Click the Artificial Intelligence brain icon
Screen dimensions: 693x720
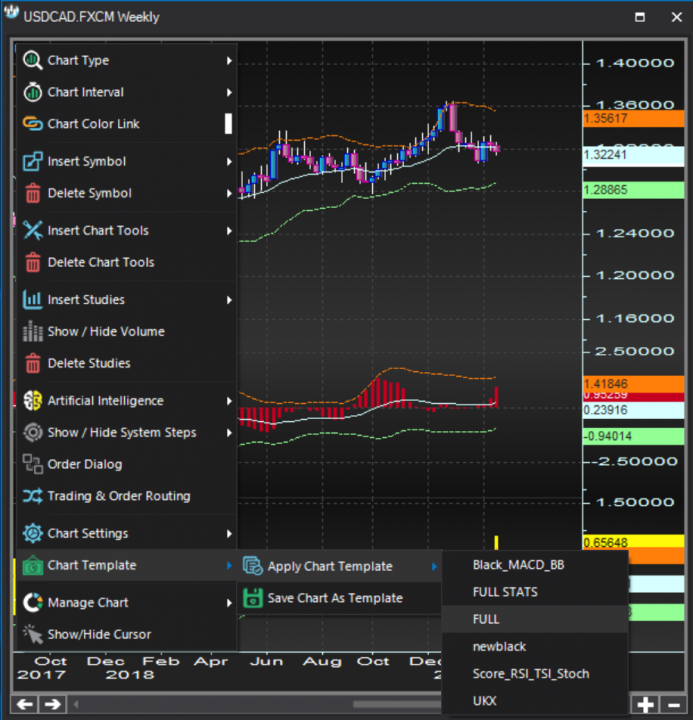(33, 400)
